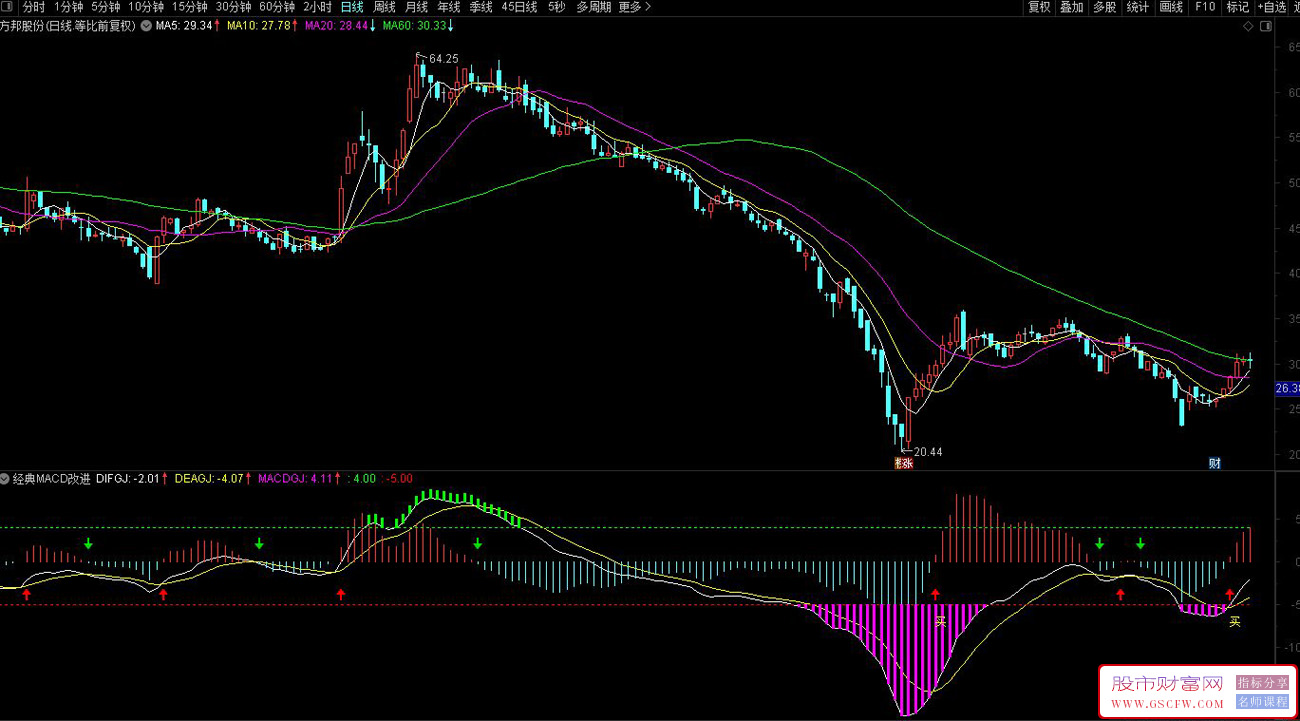Click the first red up arrow in MACD panel
Screen dimensions: 1300x721
click(x=27, y=594)
